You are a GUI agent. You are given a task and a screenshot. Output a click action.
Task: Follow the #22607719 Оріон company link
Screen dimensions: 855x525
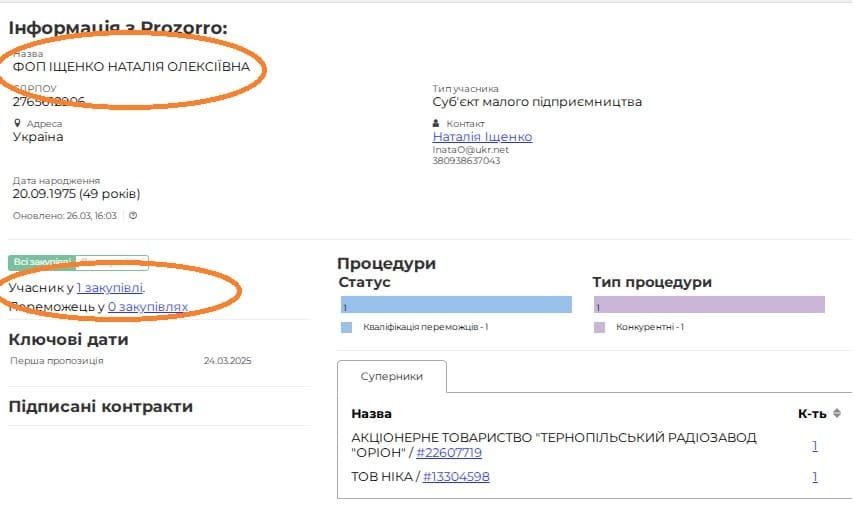(449, 453)
